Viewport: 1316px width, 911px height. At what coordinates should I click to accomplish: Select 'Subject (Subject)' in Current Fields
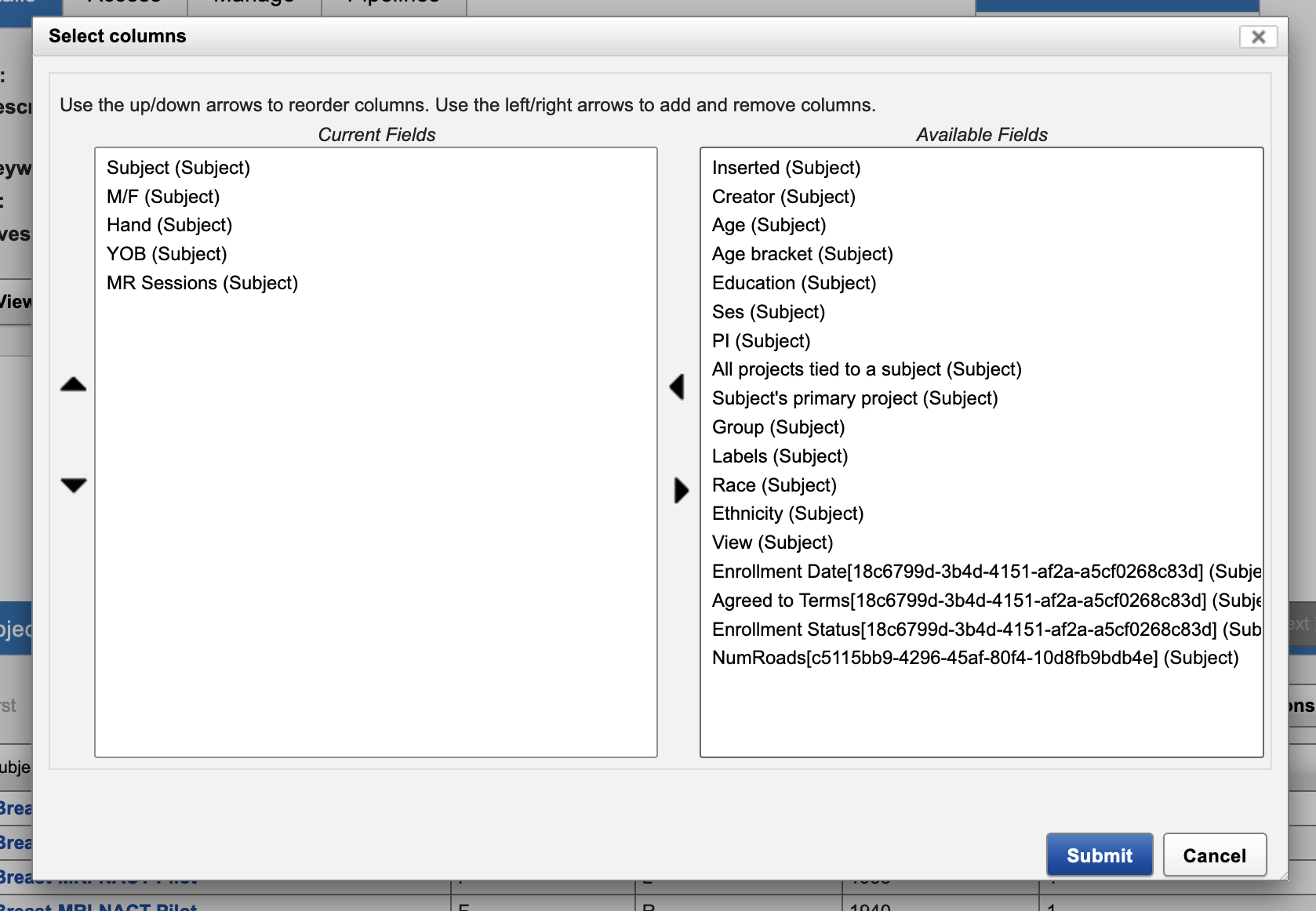pyautogui.click(x=178, y=168)
